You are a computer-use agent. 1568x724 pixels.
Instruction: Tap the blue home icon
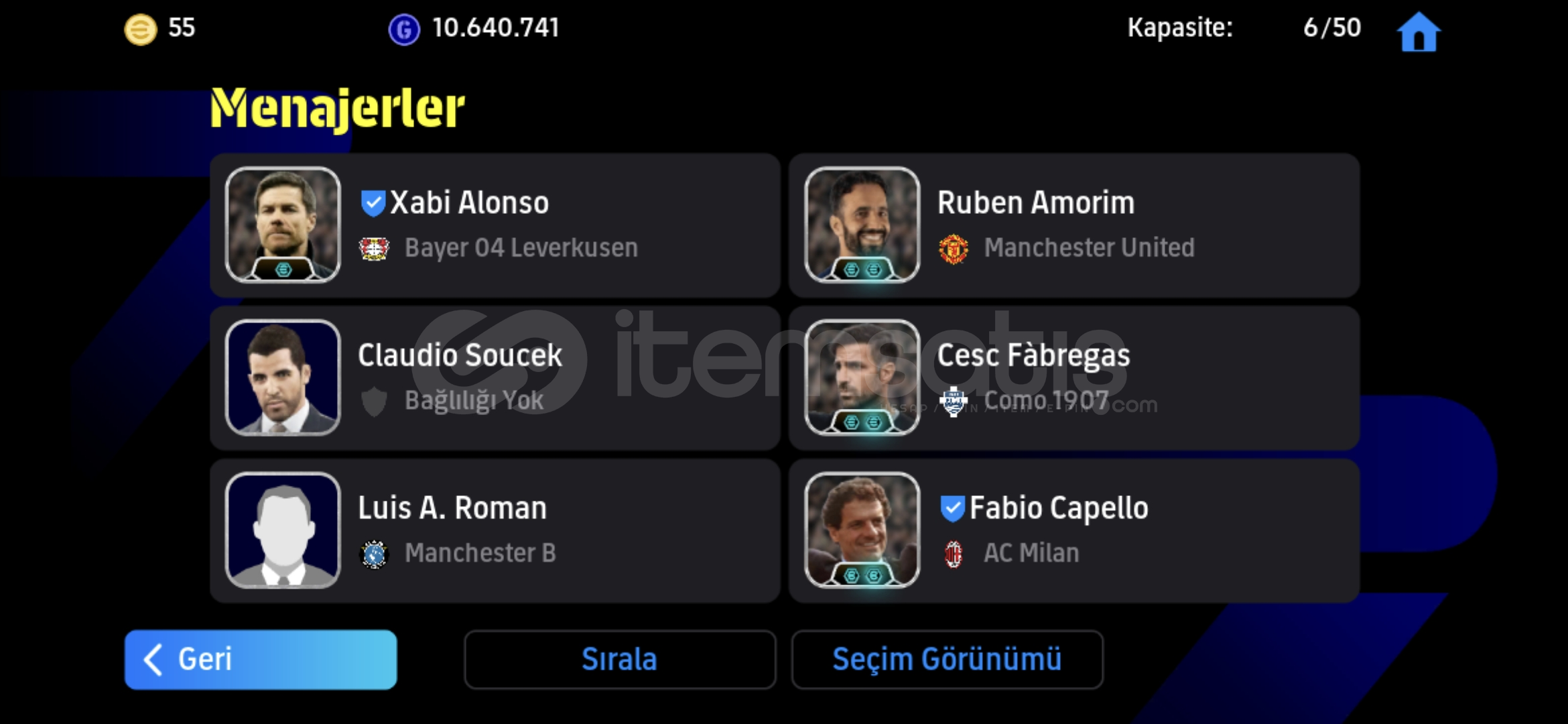(x=1419, y=32)
